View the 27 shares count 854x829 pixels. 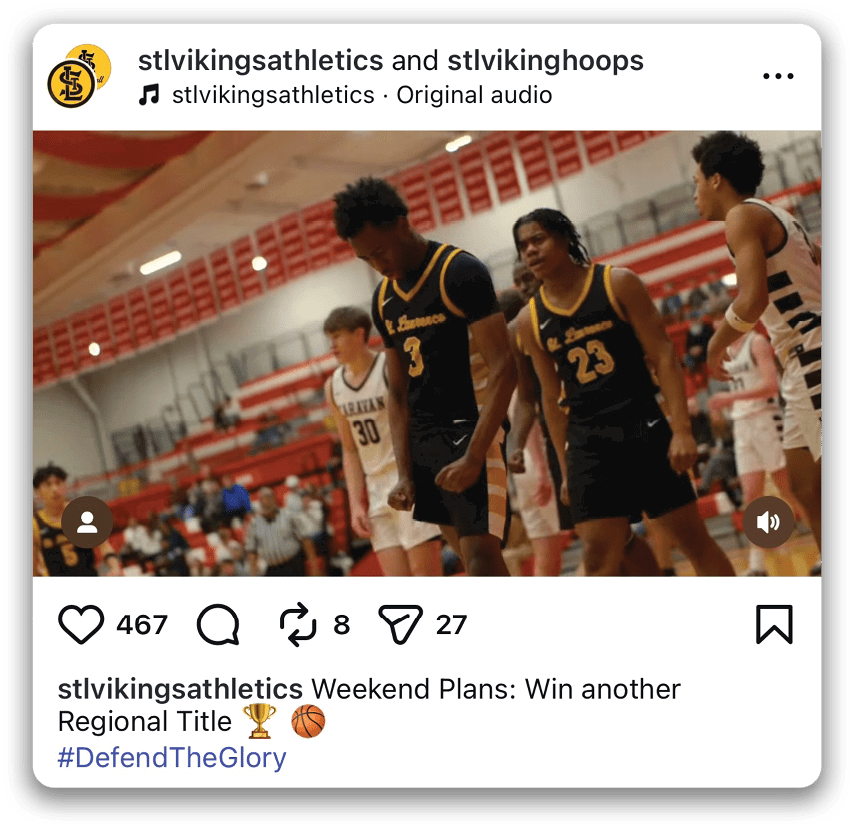(451, 625)
